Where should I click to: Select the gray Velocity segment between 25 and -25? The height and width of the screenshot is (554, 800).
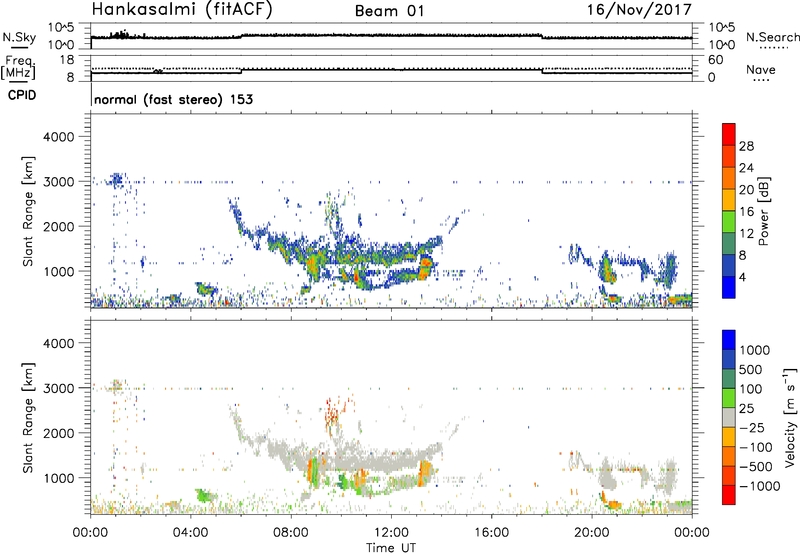click(x=729, y=417)
